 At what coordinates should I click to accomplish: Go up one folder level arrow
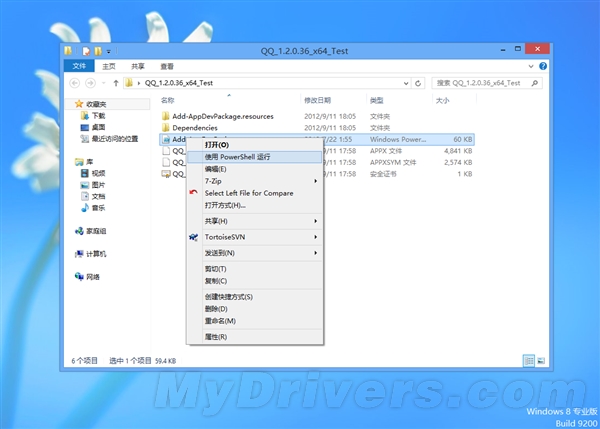coord(116,83)
